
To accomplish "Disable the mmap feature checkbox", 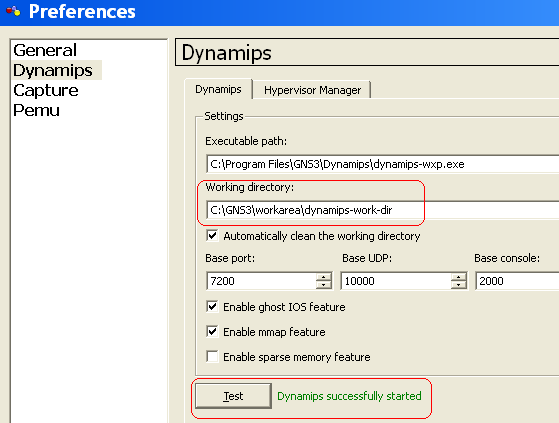I will [212, 331].
